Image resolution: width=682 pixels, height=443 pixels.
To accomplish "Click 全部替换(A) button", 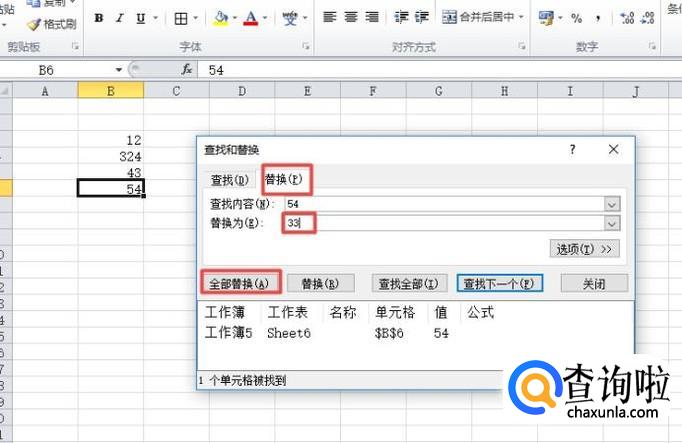I will point(239,283).
